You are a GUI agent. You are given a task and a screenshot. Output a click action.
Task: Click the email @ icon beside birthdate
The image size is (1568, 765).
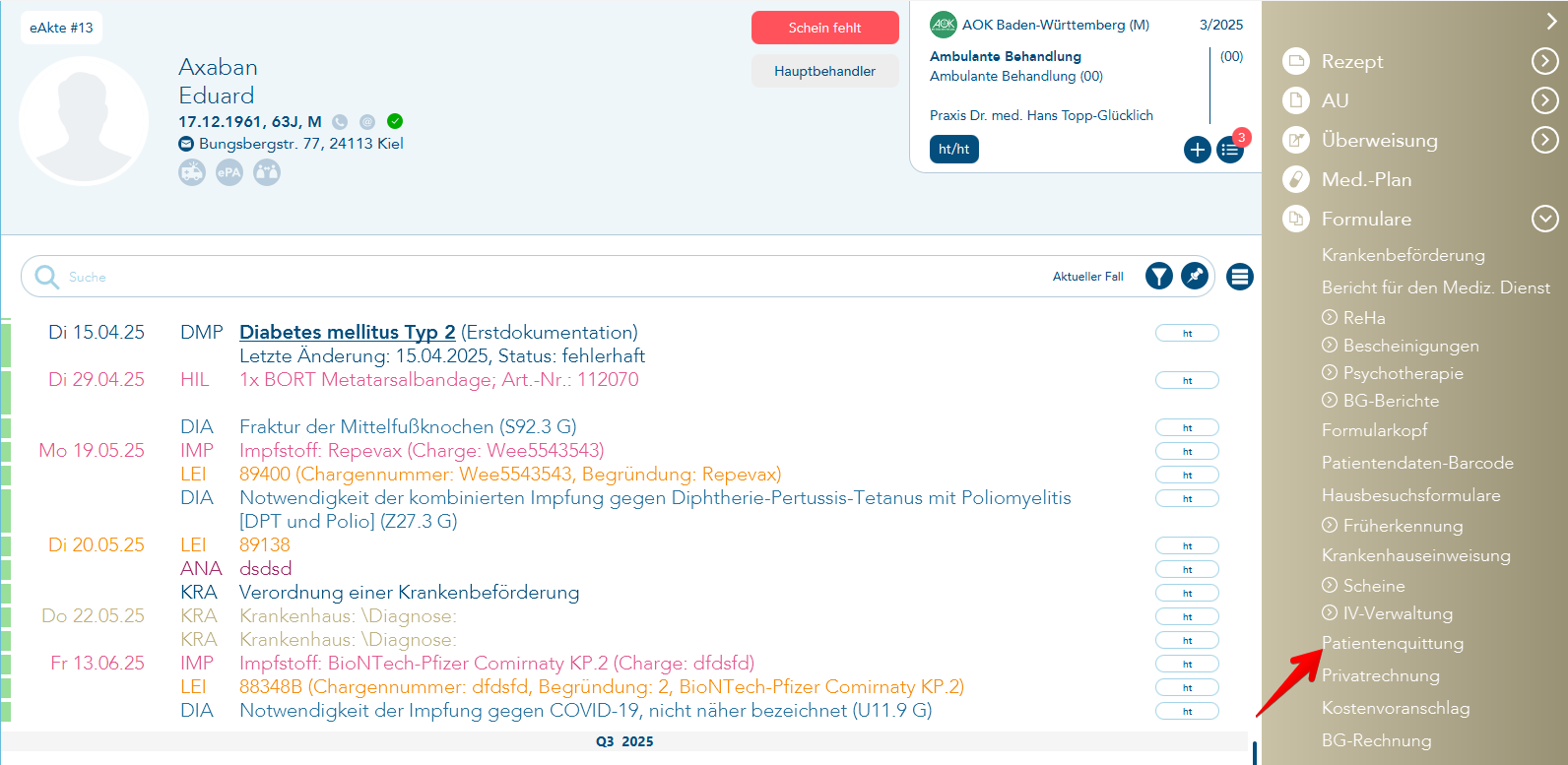point(367,122)
